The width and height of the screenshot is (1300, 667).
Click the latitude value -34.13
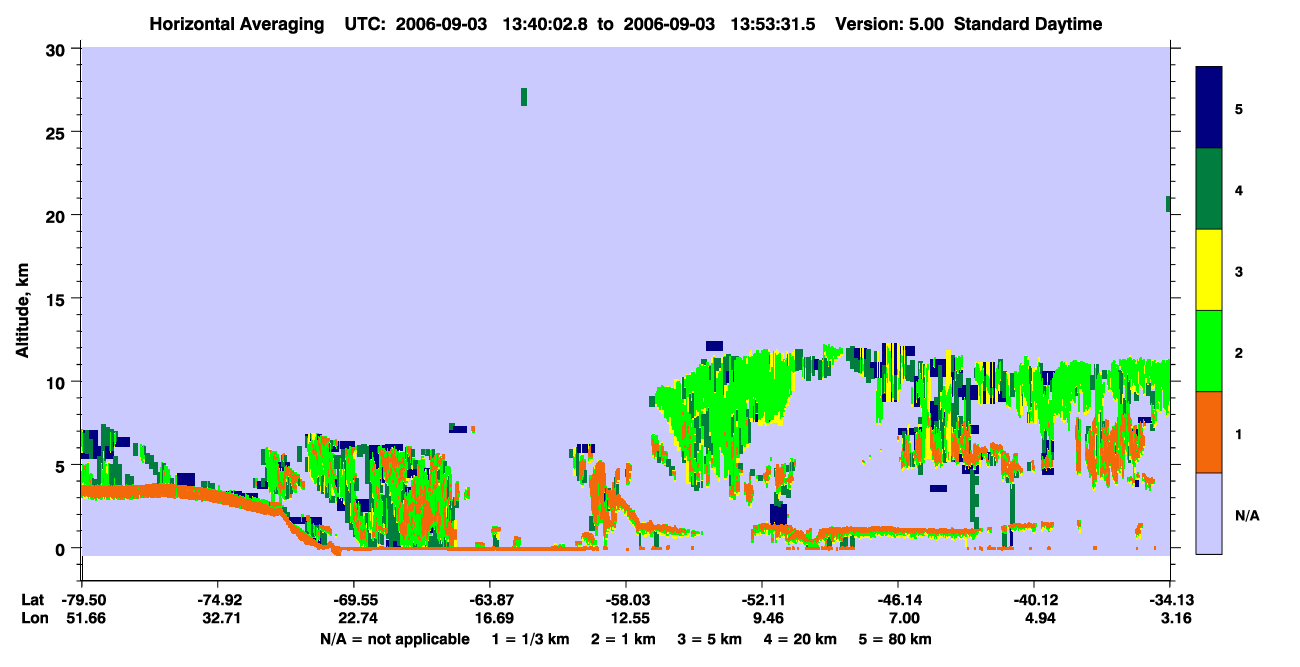1169,600
